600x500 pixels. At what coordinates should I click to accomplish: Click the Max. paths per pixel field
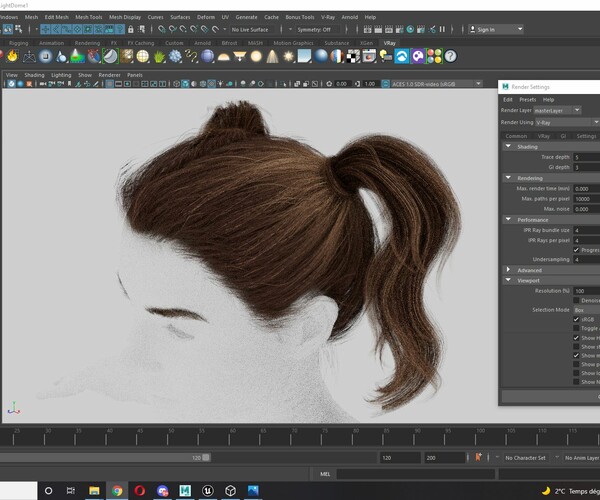click(587, 199)
